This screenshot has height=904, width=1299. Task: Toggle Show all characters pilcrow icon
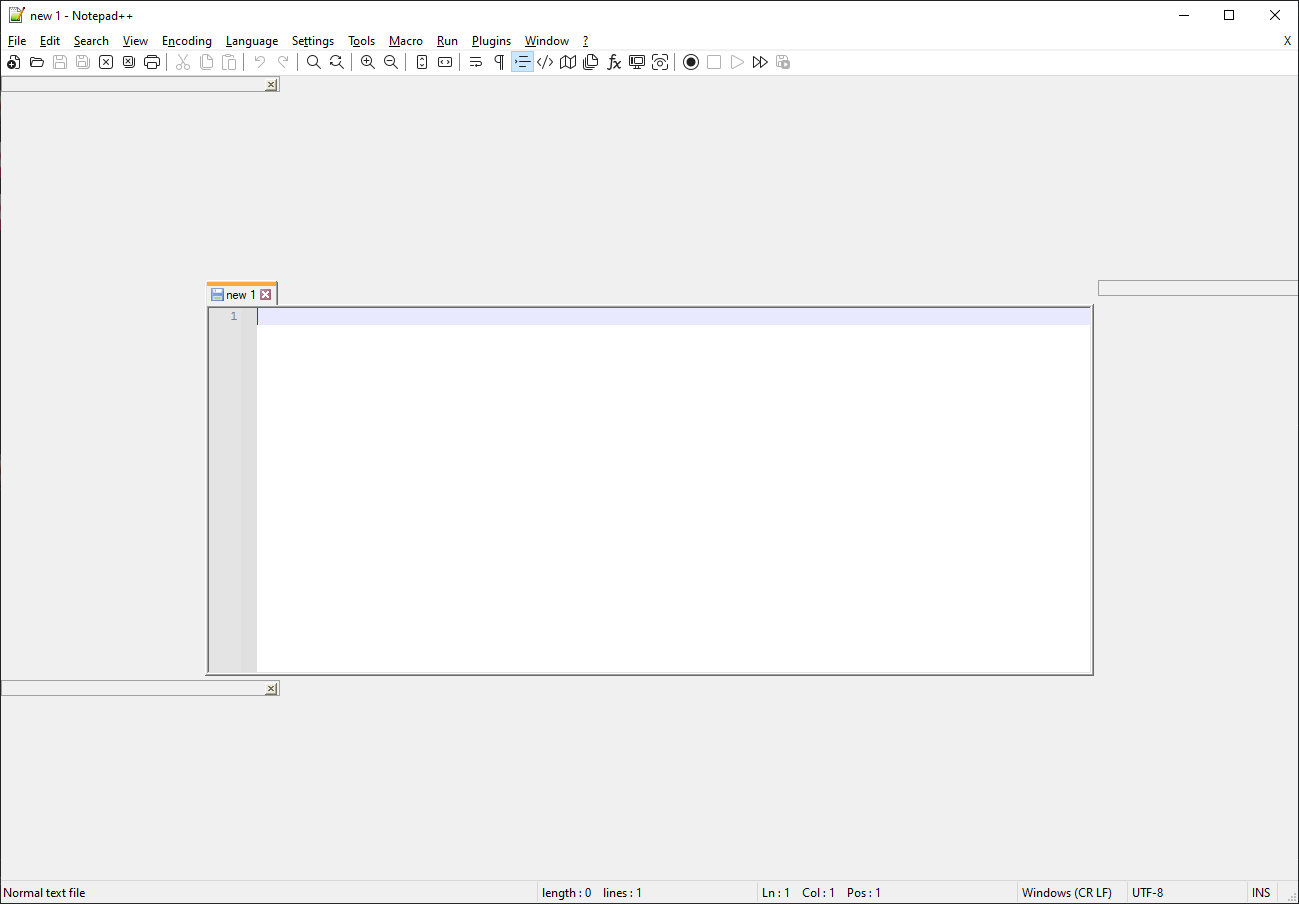coord(499,62)
